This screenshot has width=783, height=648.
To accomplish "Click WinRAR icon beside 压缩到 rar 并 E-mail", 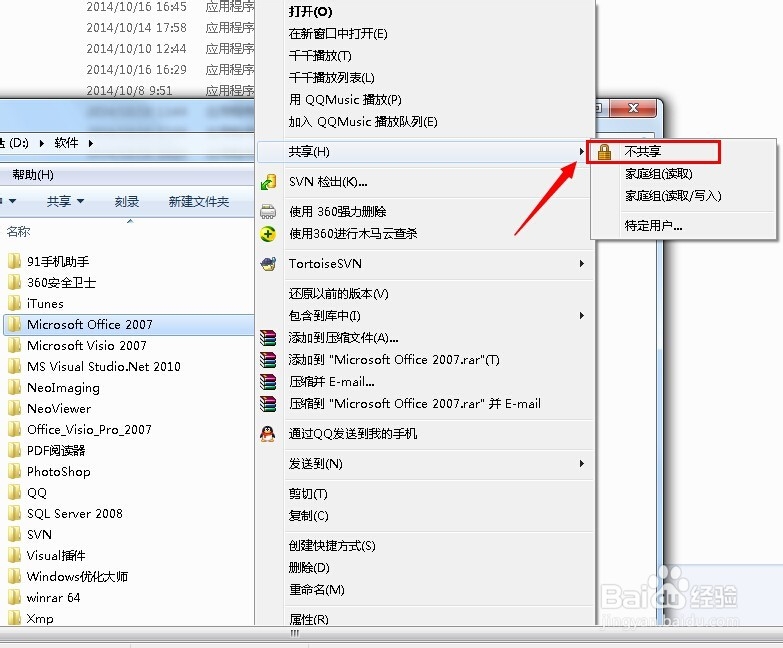I will pyautogui.click(x=268, y=404).
